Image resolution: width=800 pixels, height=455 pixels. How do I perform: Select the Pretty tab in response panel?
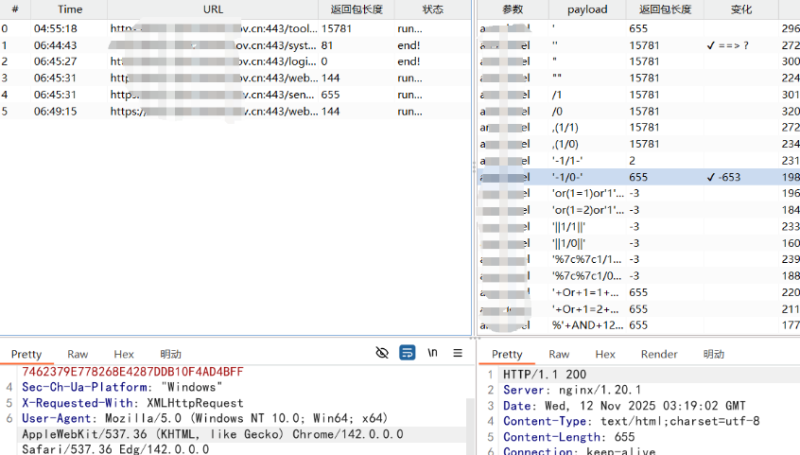507,354
